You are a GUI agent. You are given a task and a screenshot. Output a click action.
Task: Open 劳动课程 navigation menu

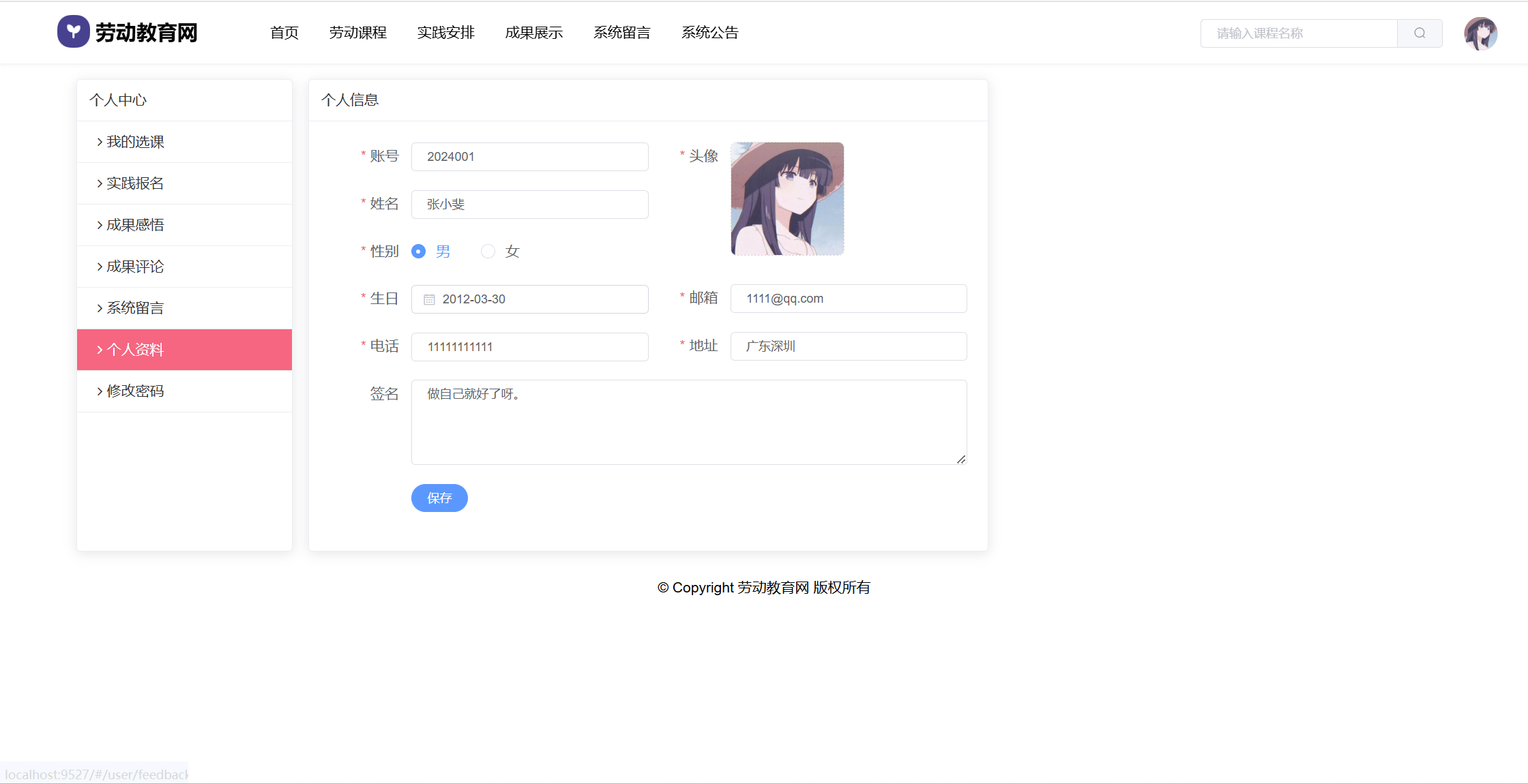[358, 33]
